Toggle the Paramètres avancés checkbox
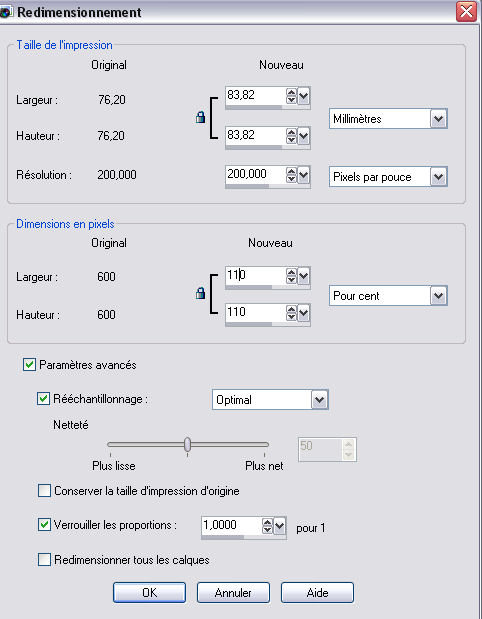The image size is (482, 619). click(x=29, y=364)
